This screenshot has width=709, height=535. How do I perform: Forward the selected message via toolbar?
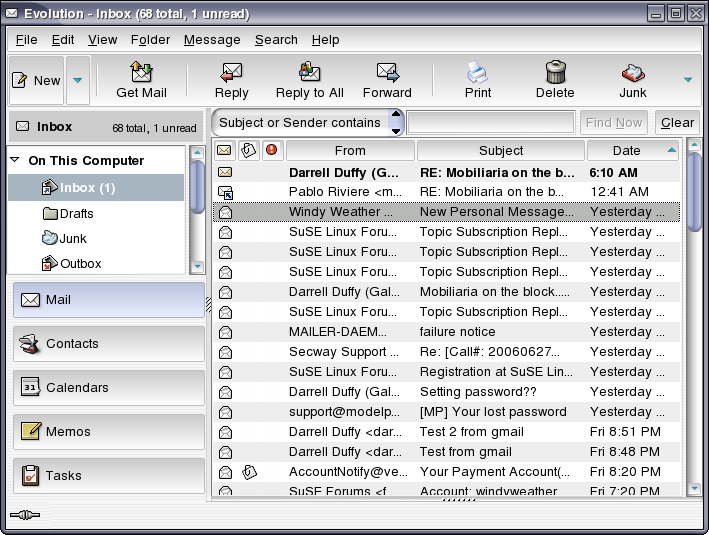click(x=387, y=73)
